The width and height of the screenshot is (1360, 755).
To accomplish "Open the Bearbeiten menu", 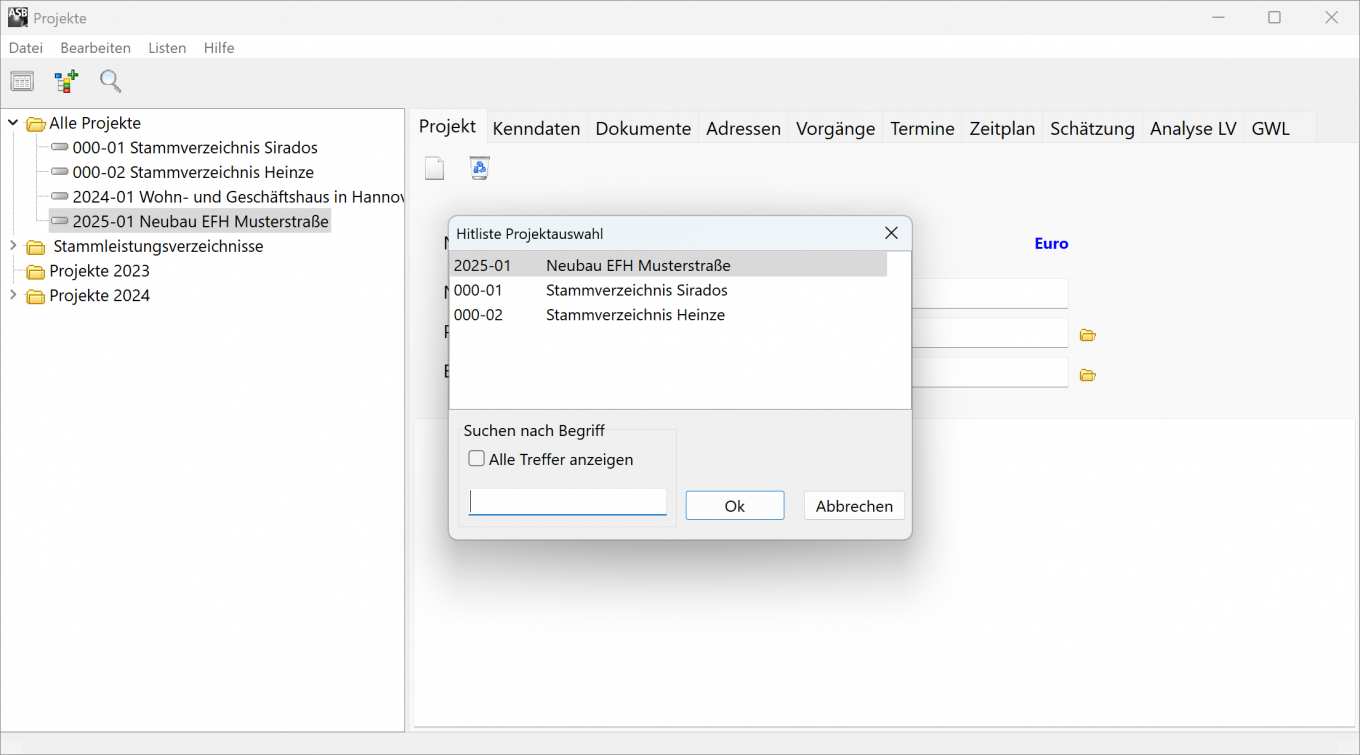I will 95,48.
